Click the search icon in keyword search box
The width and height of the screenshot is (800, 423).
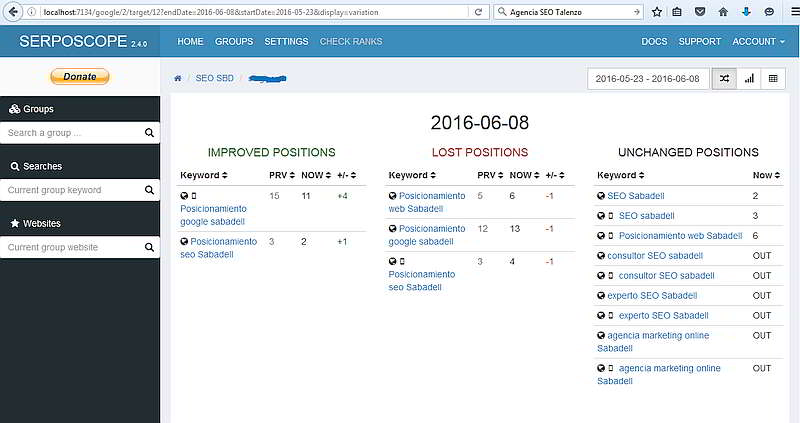(149, 190)
